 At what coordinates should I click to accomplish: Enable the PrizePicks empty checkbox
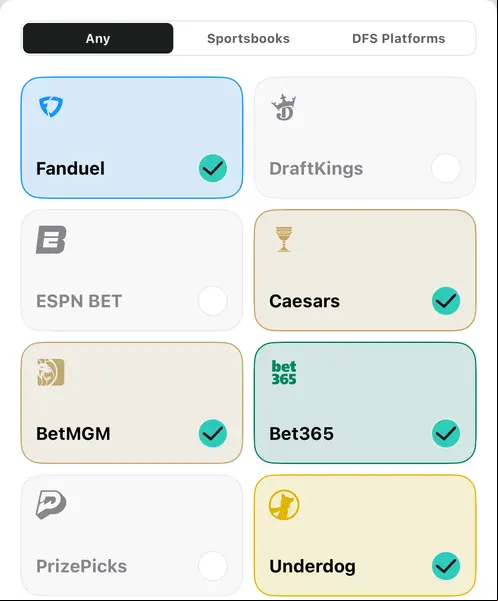[x=213, y=566]
